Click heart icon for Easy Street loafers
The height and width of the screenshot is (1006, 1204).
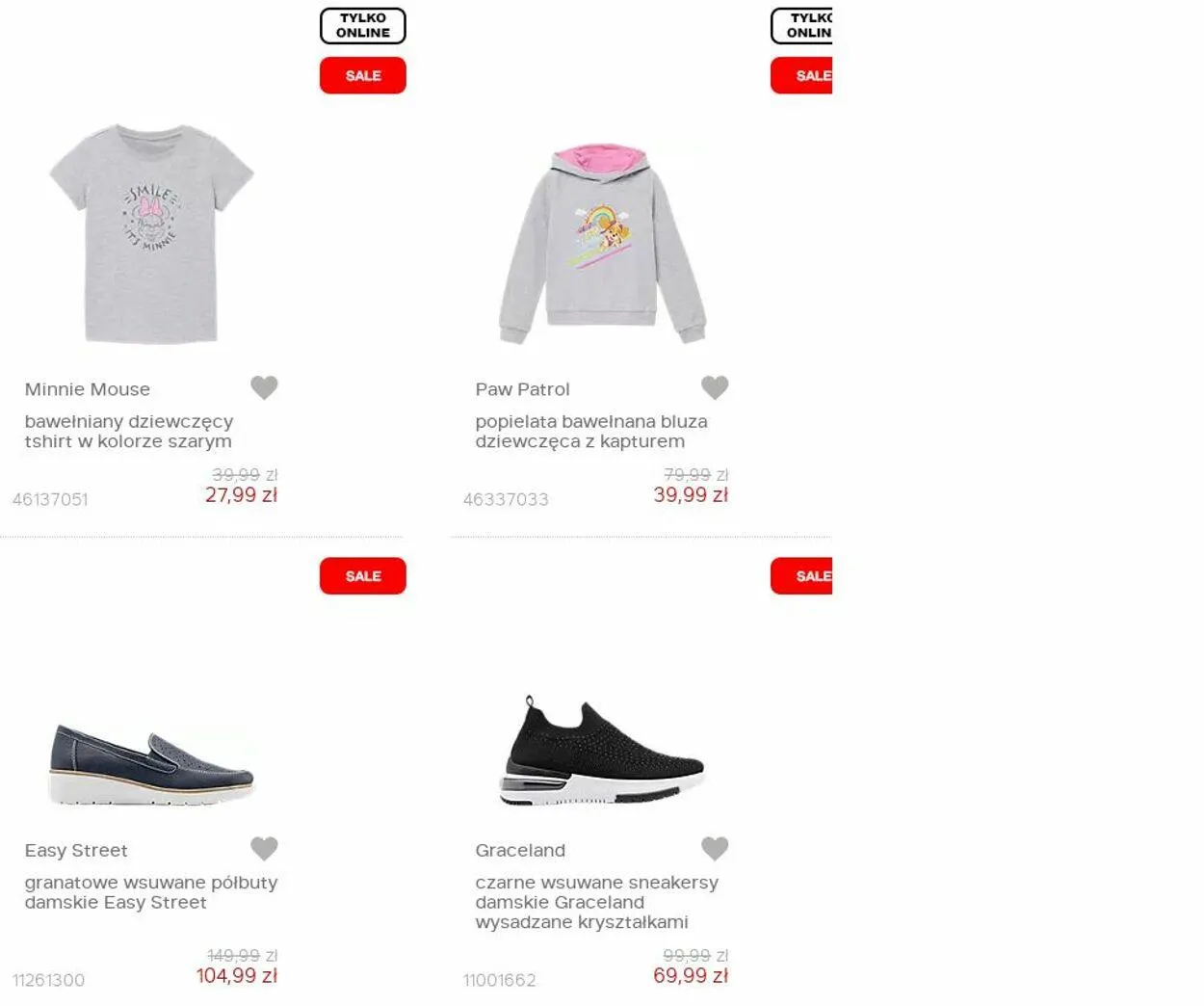pos(264,849)
